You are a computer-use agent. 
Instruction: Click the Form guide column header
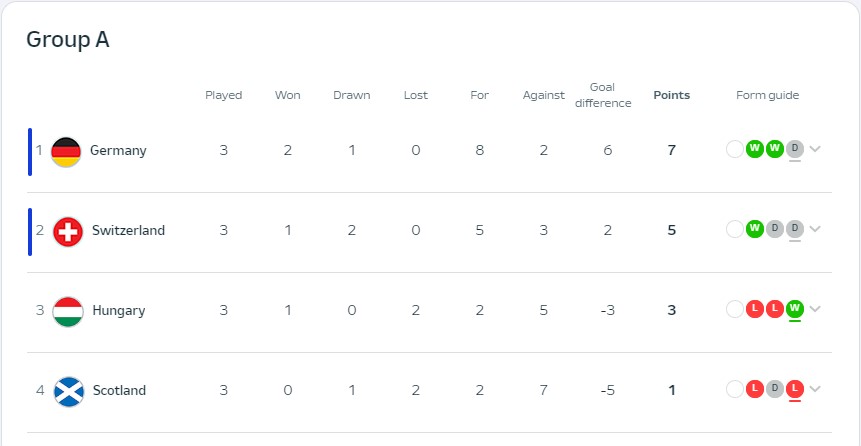(767, 96)
